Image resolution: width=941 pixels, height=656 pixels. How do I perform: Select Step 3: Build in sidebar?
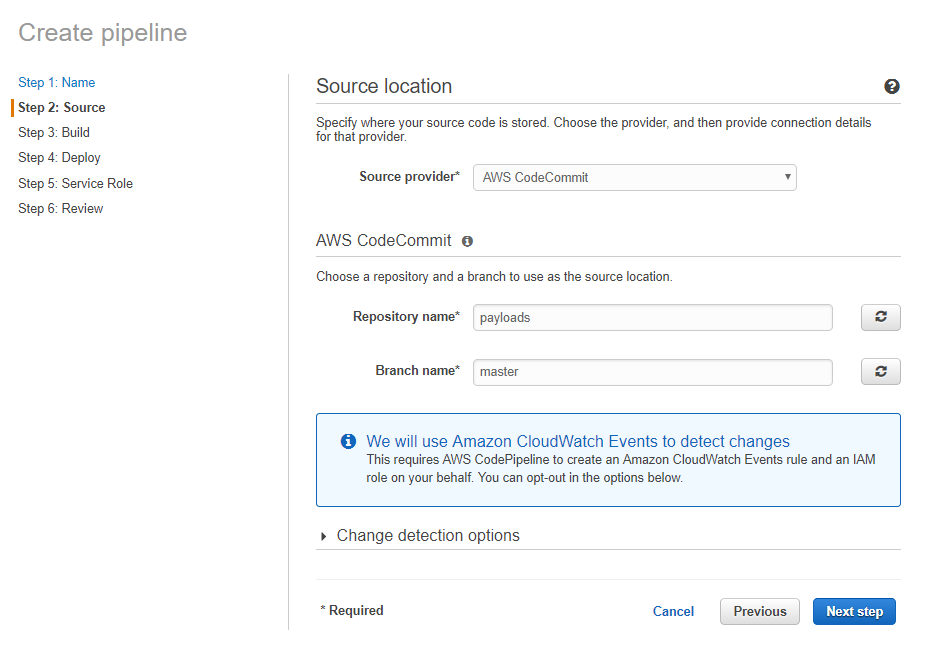pyautogui.click(x=53, y=132)
